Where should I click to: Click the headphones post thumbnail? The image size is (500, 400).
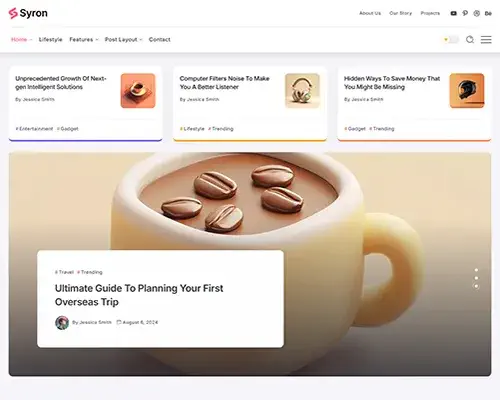pyautogui.click(x=302, y=91)
